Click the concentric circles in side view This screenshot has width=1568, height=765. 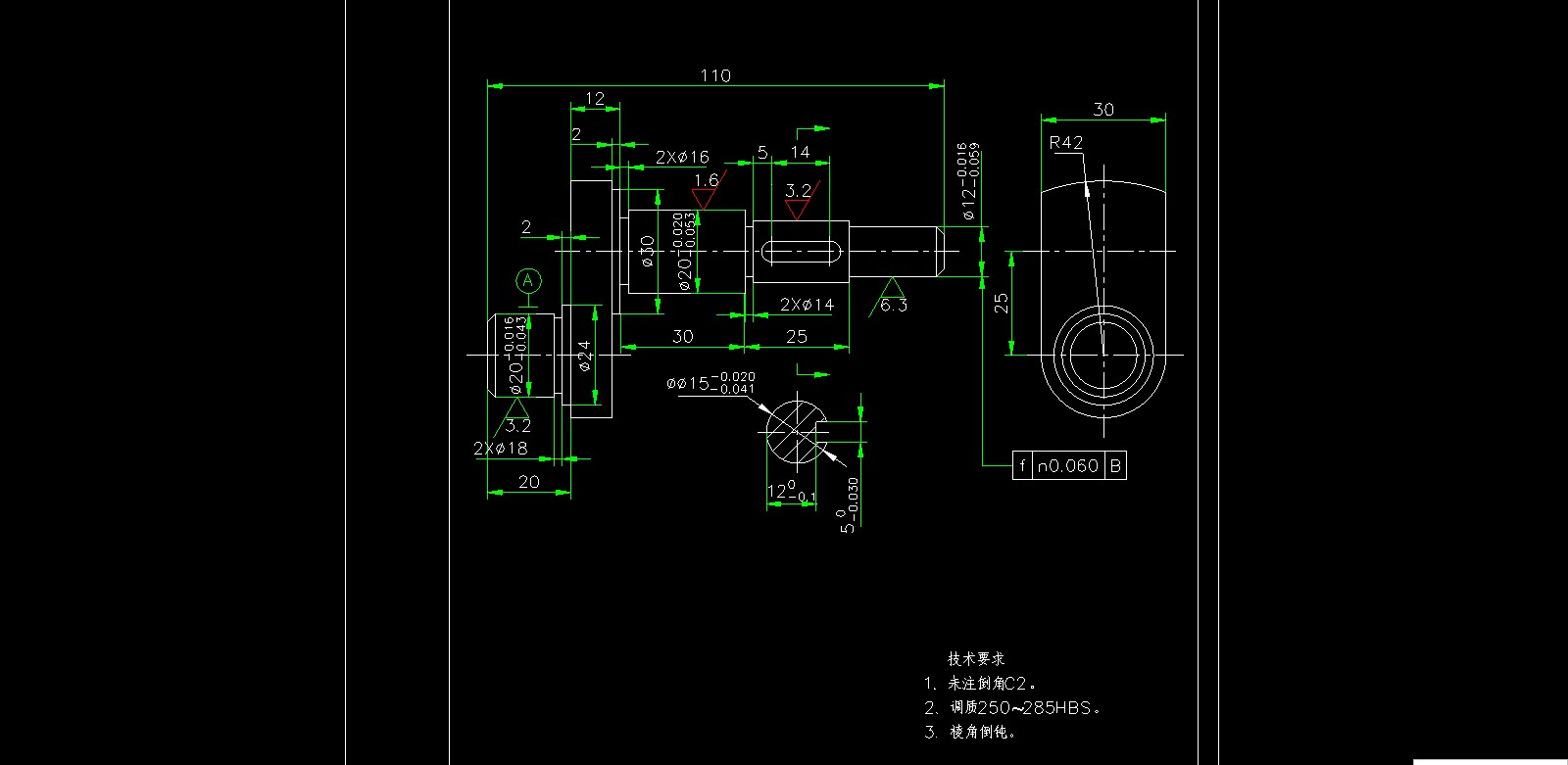pyautogui.click(x=1103, y=354)
